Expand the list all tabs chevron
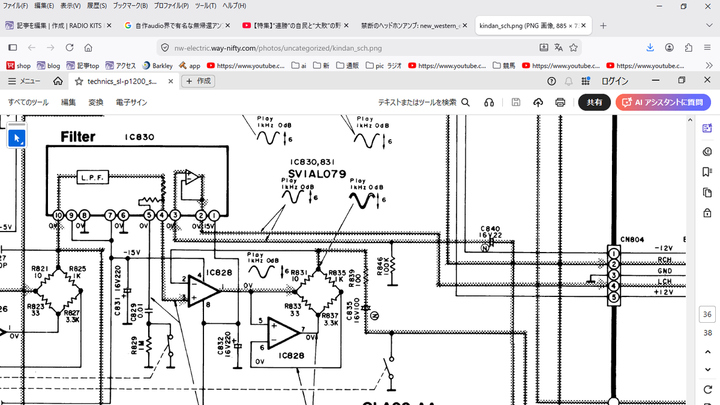This screenshot has width=720, height=405. click(709, 26)
